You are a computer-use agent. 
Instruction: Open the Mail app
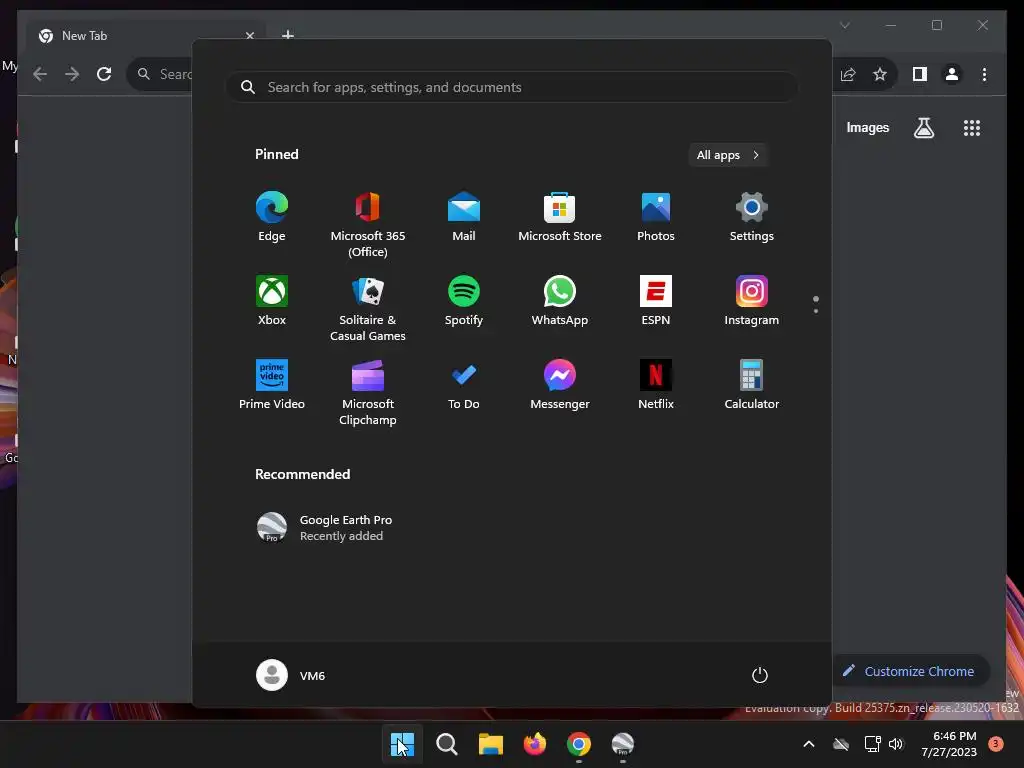464,217
